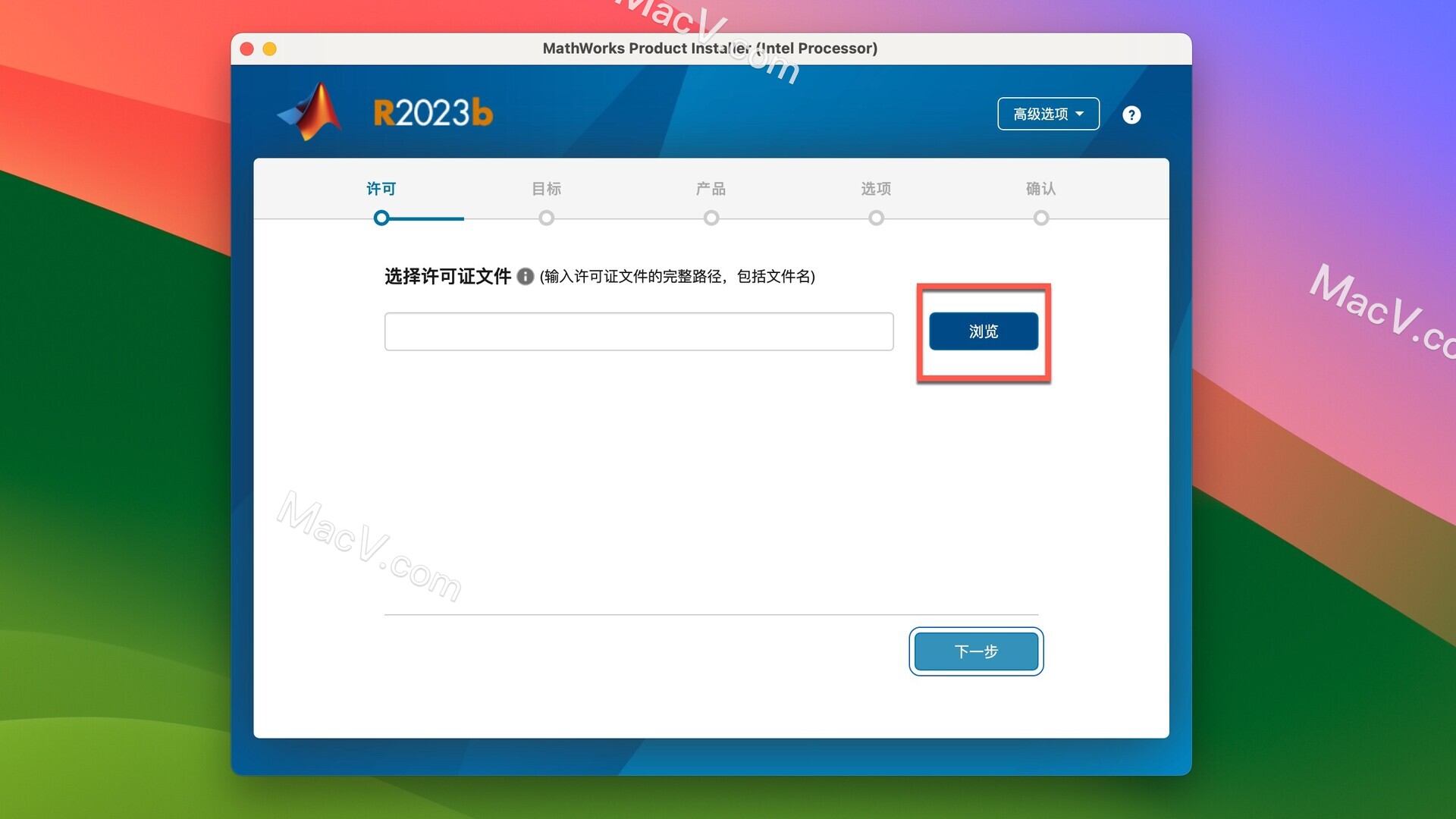Expand 高级选项 dropdown options
This screenshot has height=819, width=1456.
click(1049, 113)
